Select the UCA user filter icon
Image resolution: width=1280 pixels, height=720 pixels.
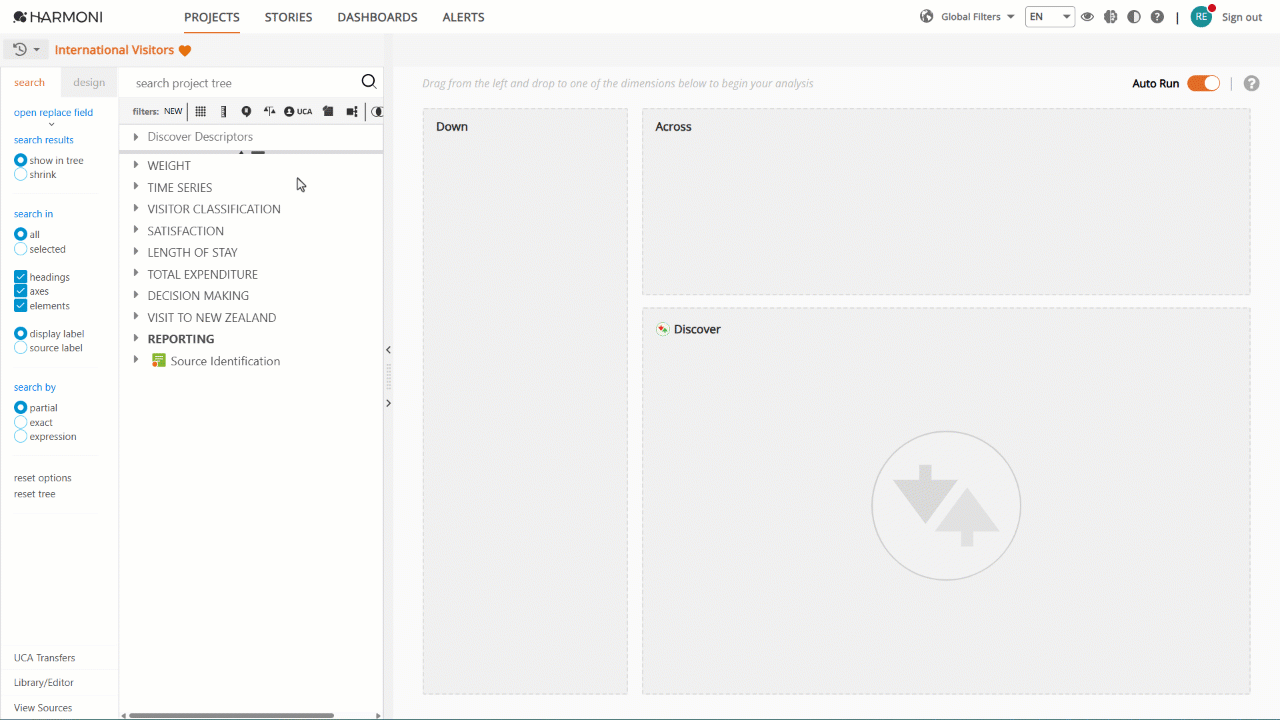(x=298, y=112)
